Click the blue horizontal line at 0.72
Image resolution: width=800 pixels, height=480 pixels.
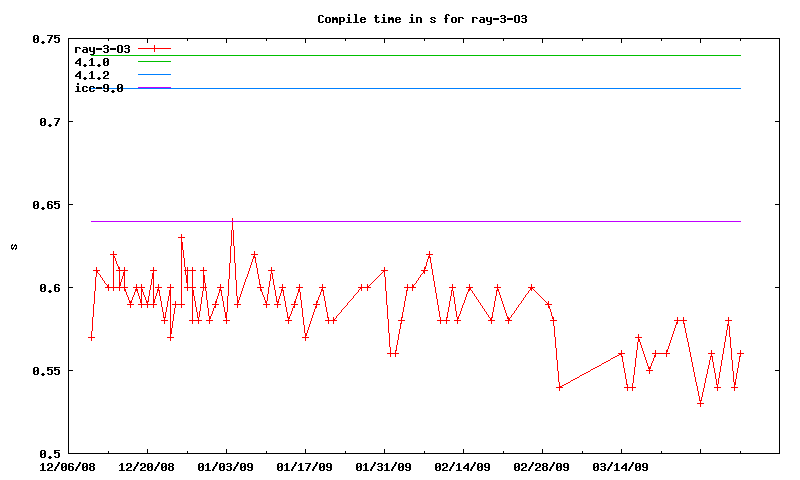click(450, 88)
